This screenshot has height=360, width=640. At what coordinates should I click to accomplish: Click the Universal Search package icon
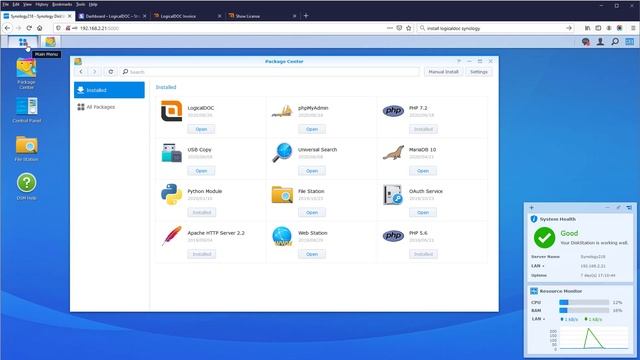click(x=282, y=153)
